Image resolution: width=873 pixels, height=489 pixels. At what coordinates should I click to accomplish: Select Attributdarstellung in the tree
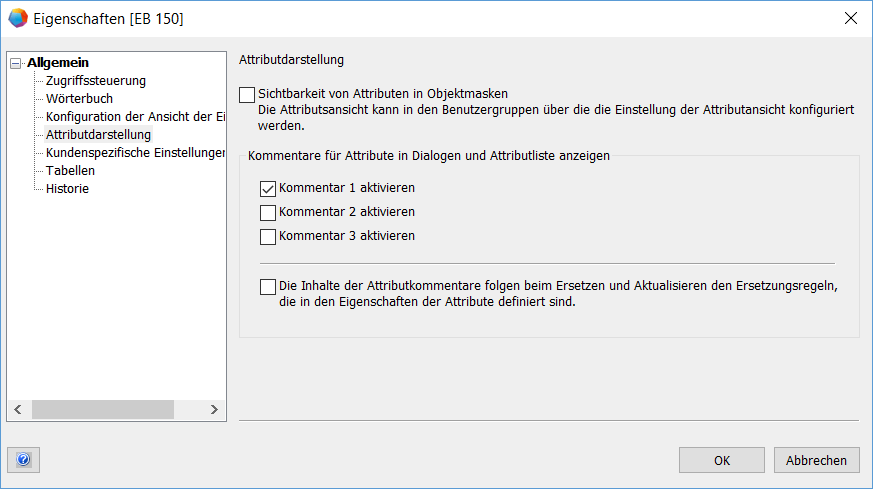tap(98, 135)
